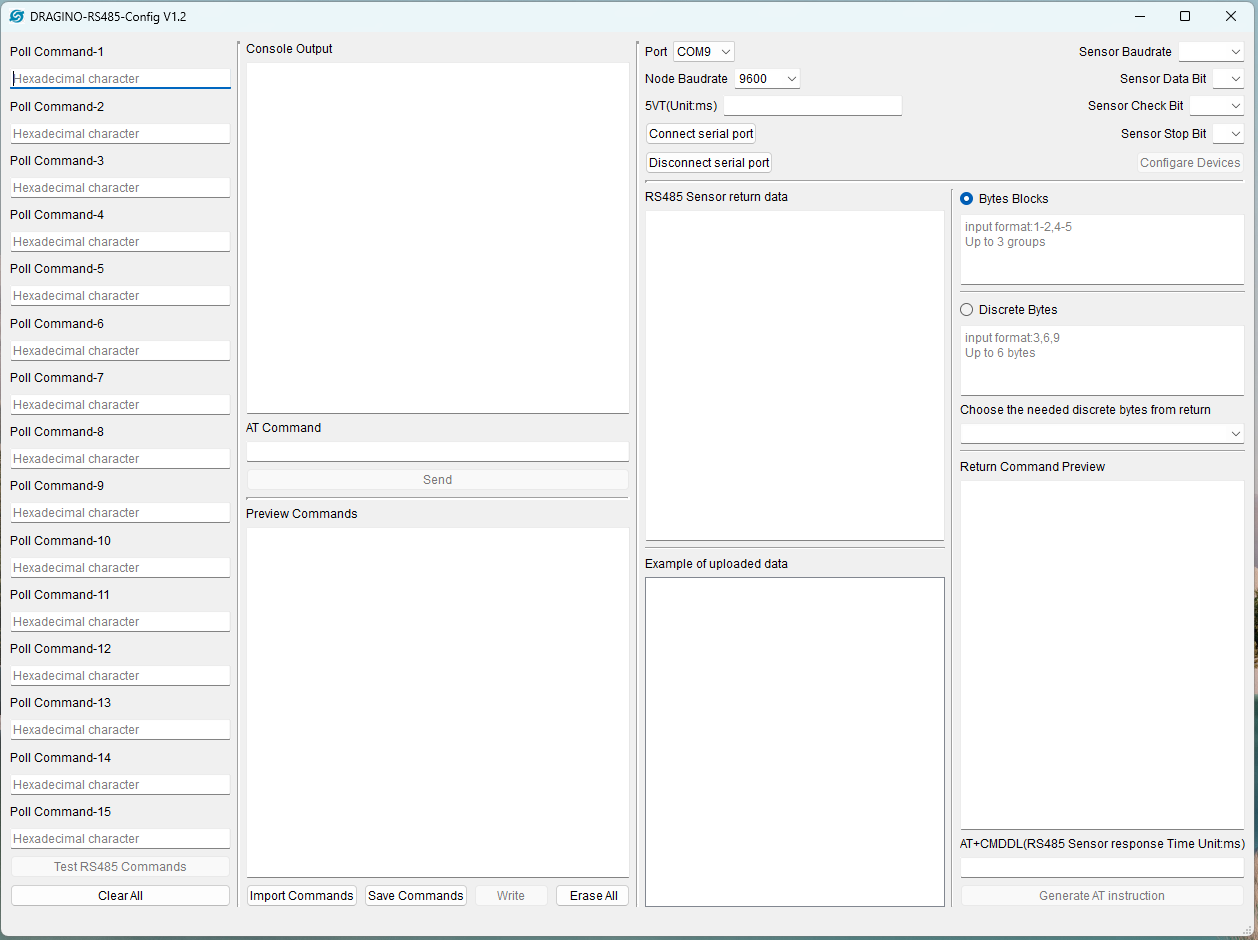This screenshot has width=1258, height=940.
Task: Select the Bytes Blocks radio button
Action: [x=966, y=199]
